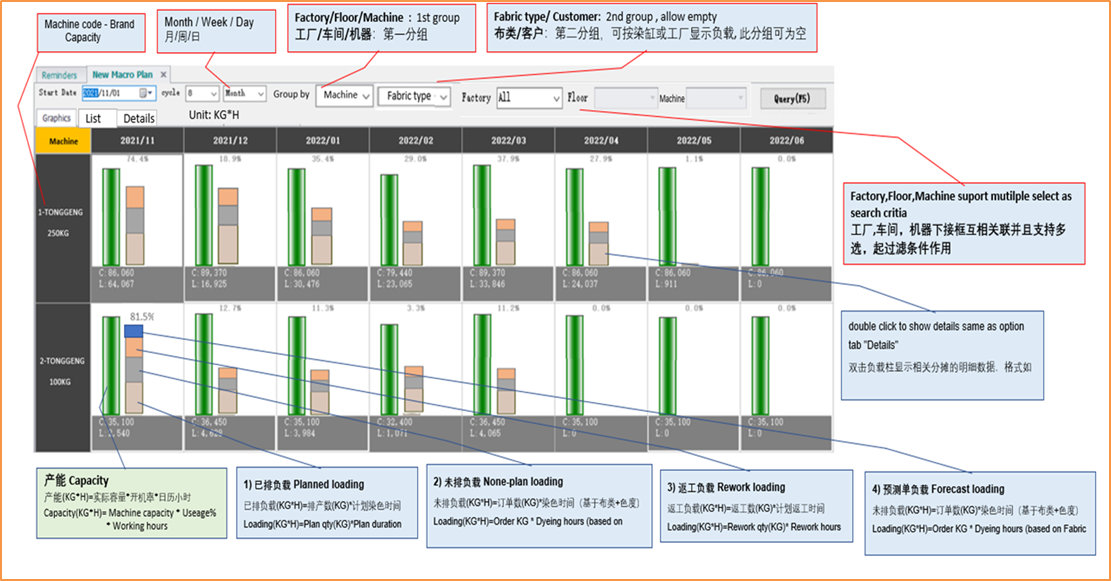Viewport: 1111px width, 581px height.
Task: Select the 2022/03 column header
Action: click(507, 142)
